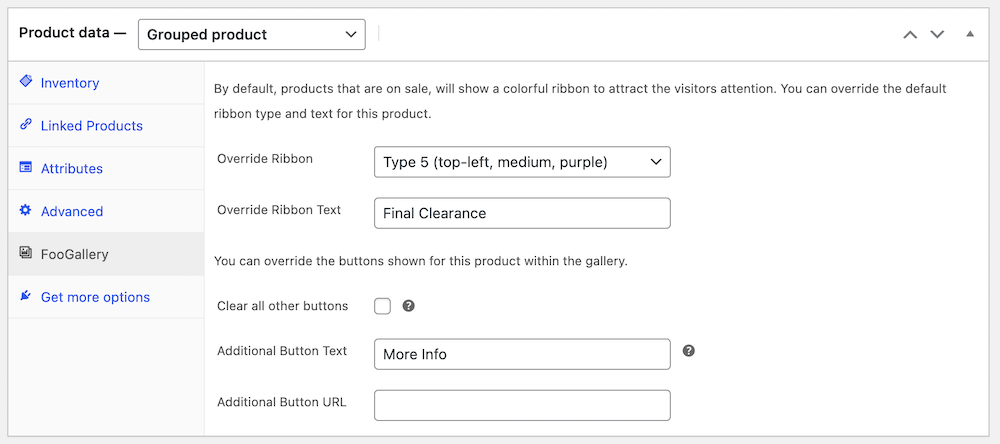The height and width of the screenshot is (444, 1000).
Task: Click the Get more options plug icon
Action: 26,295
